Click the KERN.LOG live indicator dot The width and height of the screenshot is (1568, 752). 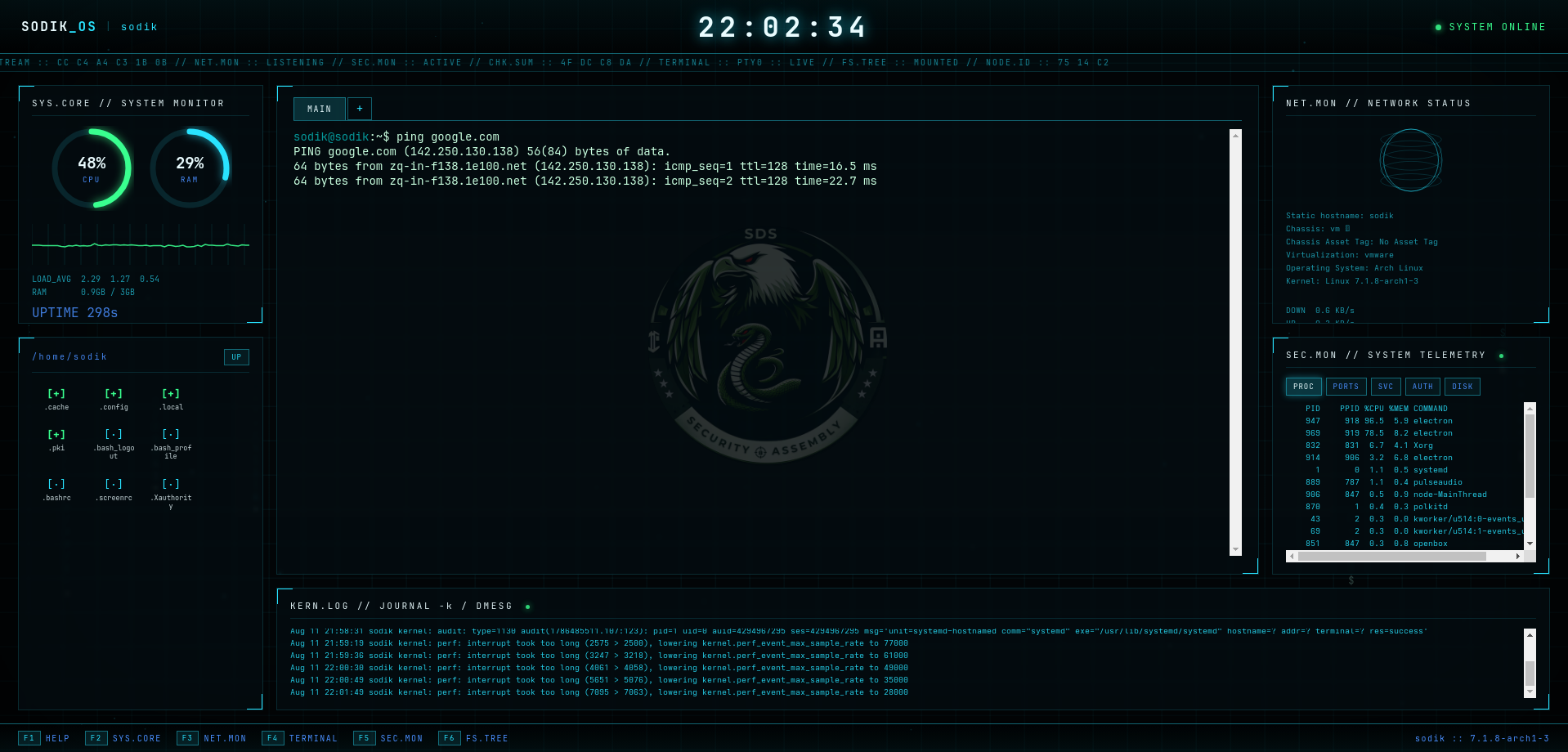pyautogui.click(x=527, y=607)
